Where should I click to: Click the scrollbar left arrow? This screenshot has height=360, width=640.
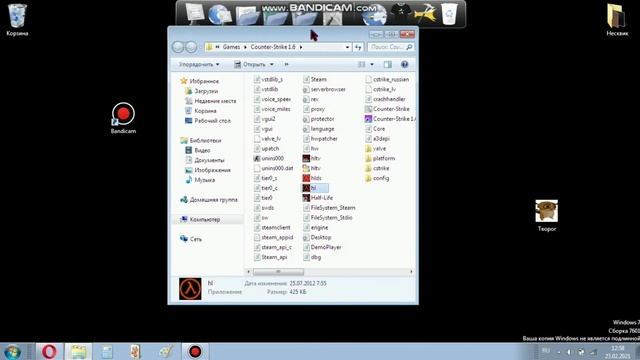[x=248, y=271]
